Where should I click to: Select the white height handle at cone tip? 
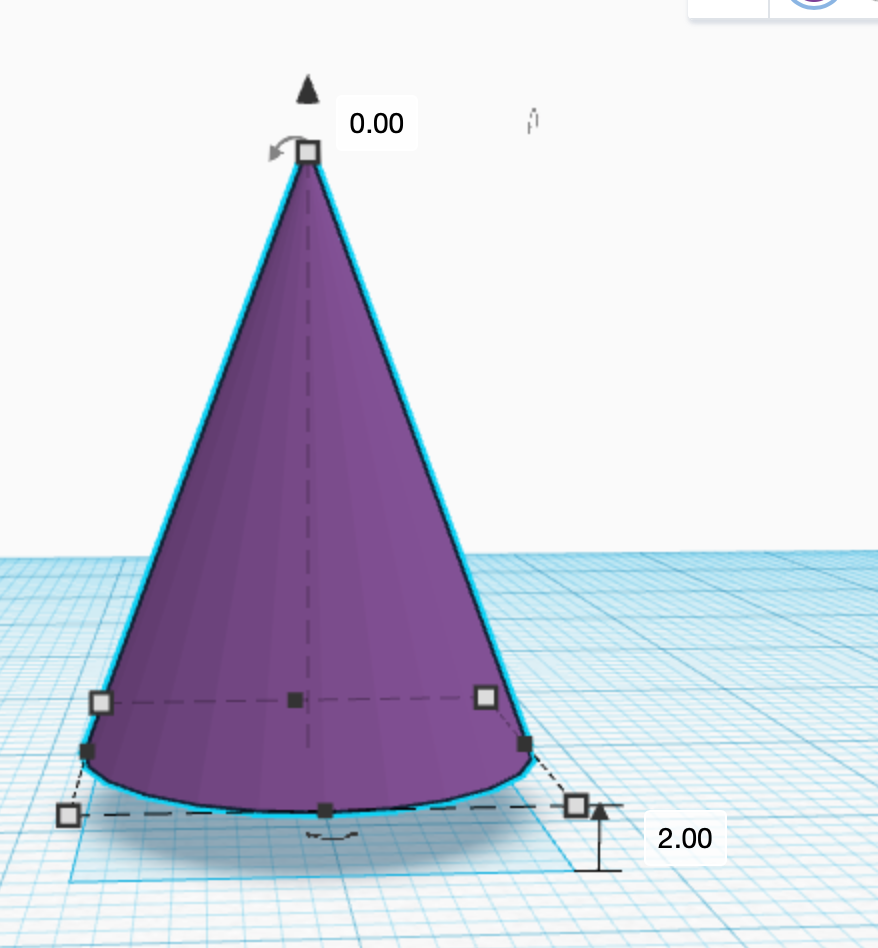tap(308, 152)
